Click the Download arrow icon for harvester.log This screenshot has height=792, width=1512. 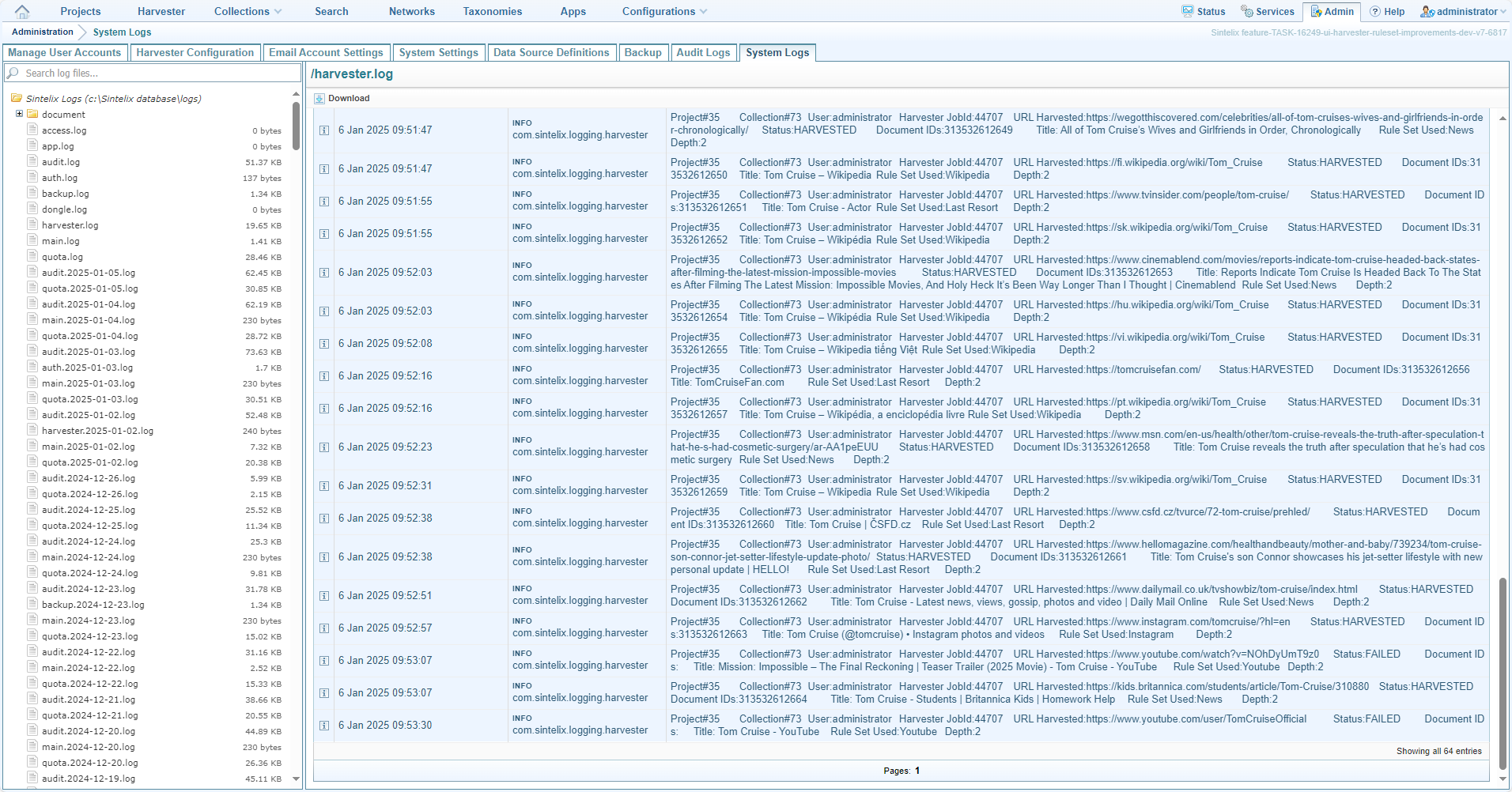point(319,99)
